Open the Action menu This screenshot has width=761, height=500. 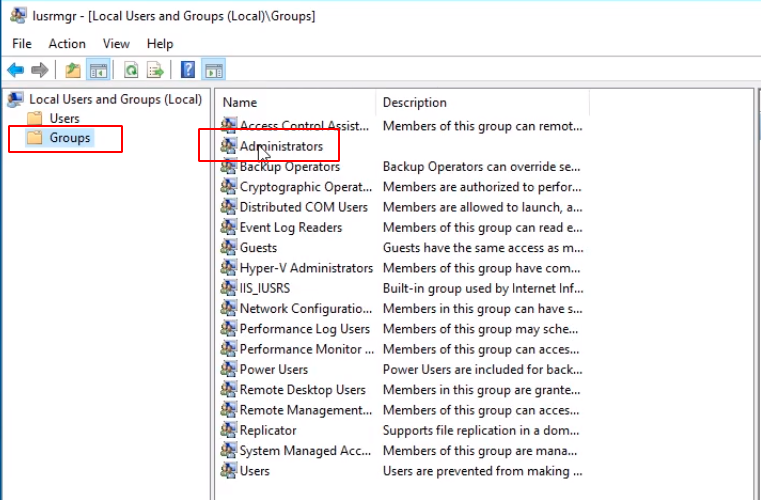[x=67, y=44]
